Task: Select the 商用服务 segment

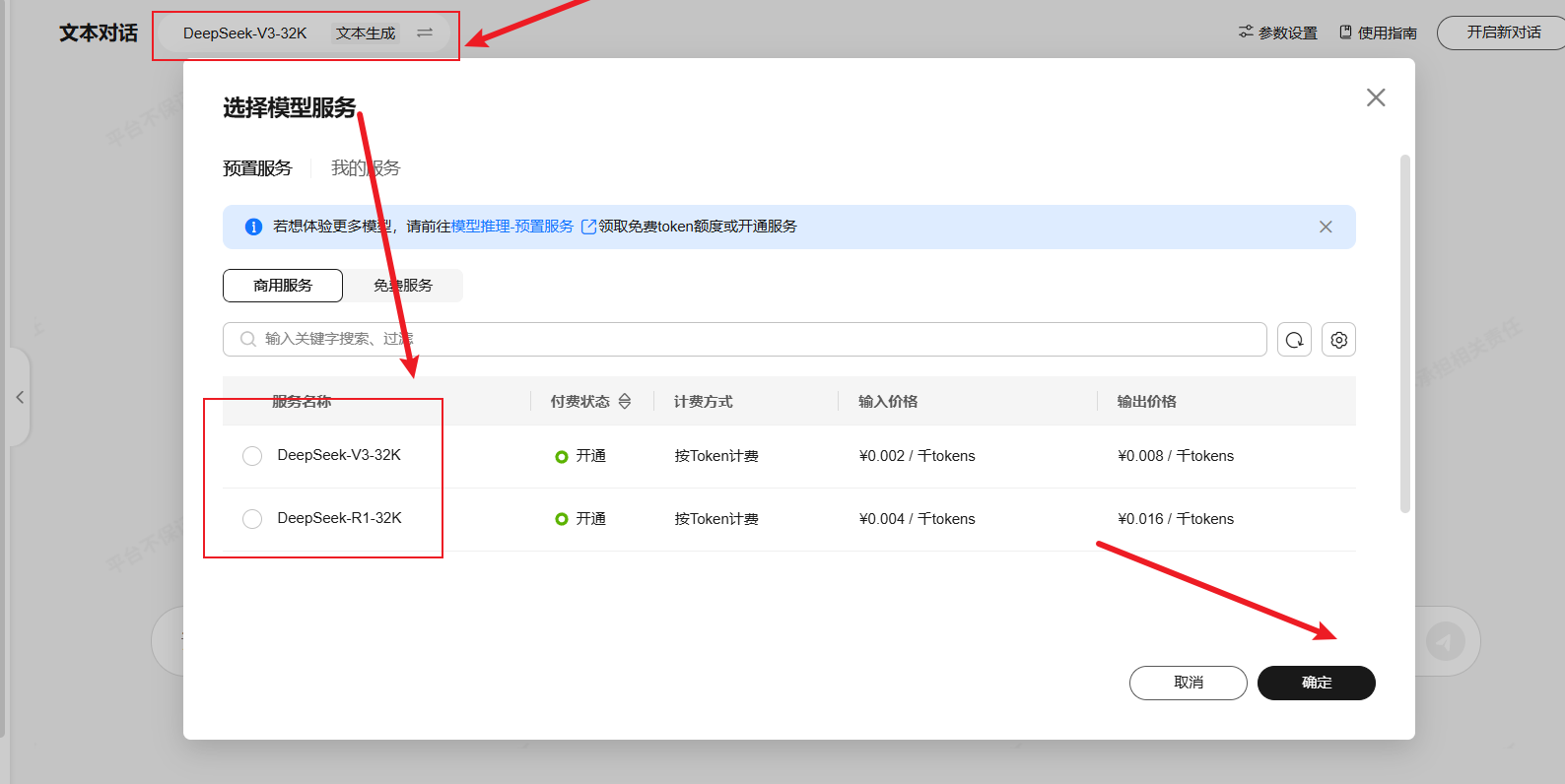Action: 283,286
